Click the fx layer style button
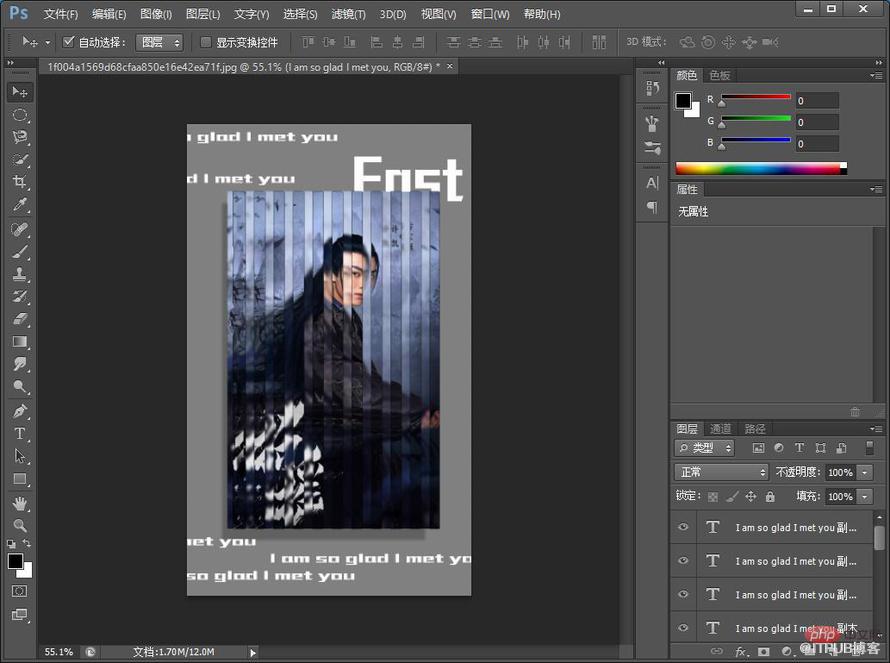Screen dimensions: 890x663 740,651
